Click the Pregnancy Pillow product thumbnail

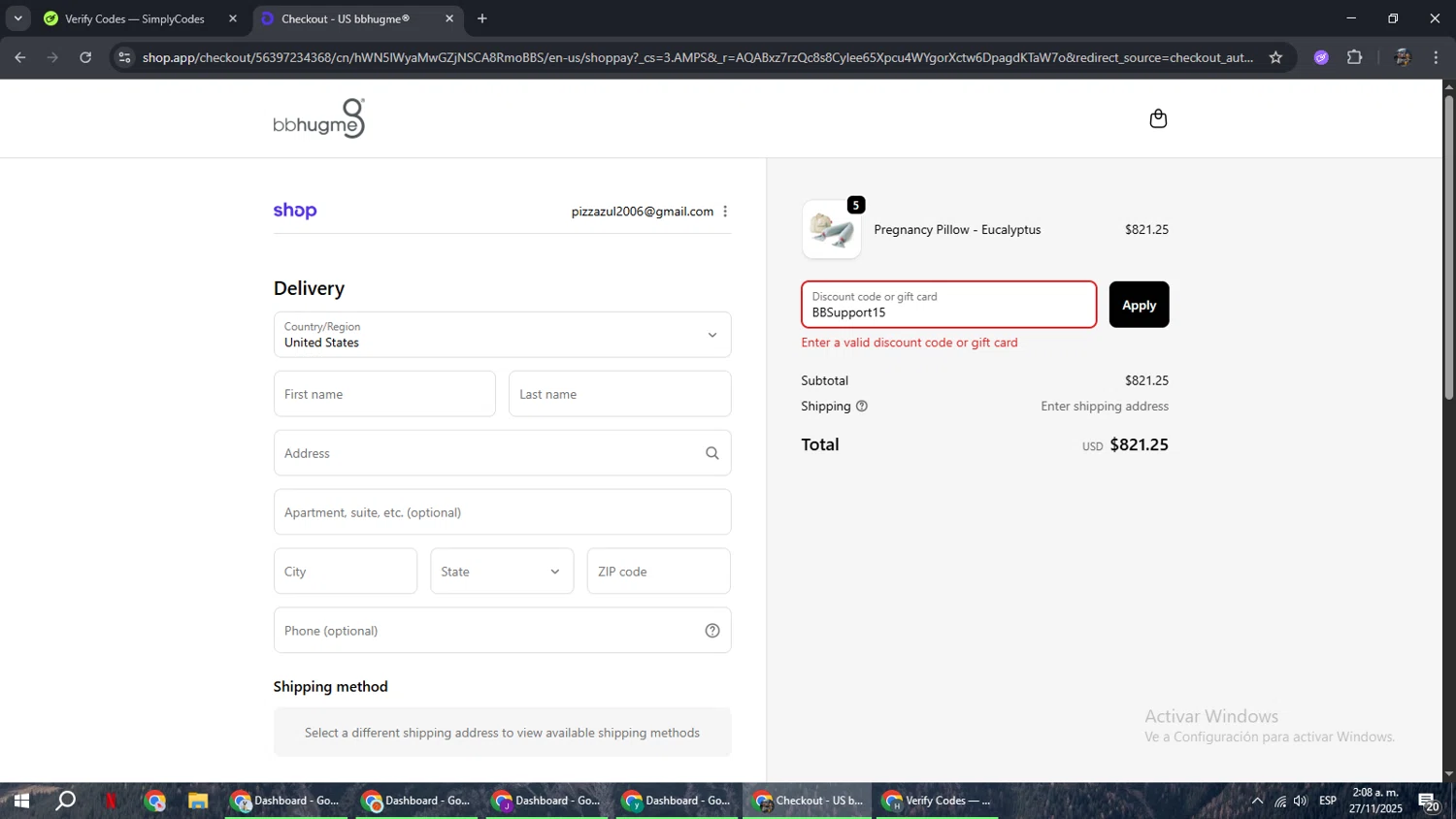point(832,230)
